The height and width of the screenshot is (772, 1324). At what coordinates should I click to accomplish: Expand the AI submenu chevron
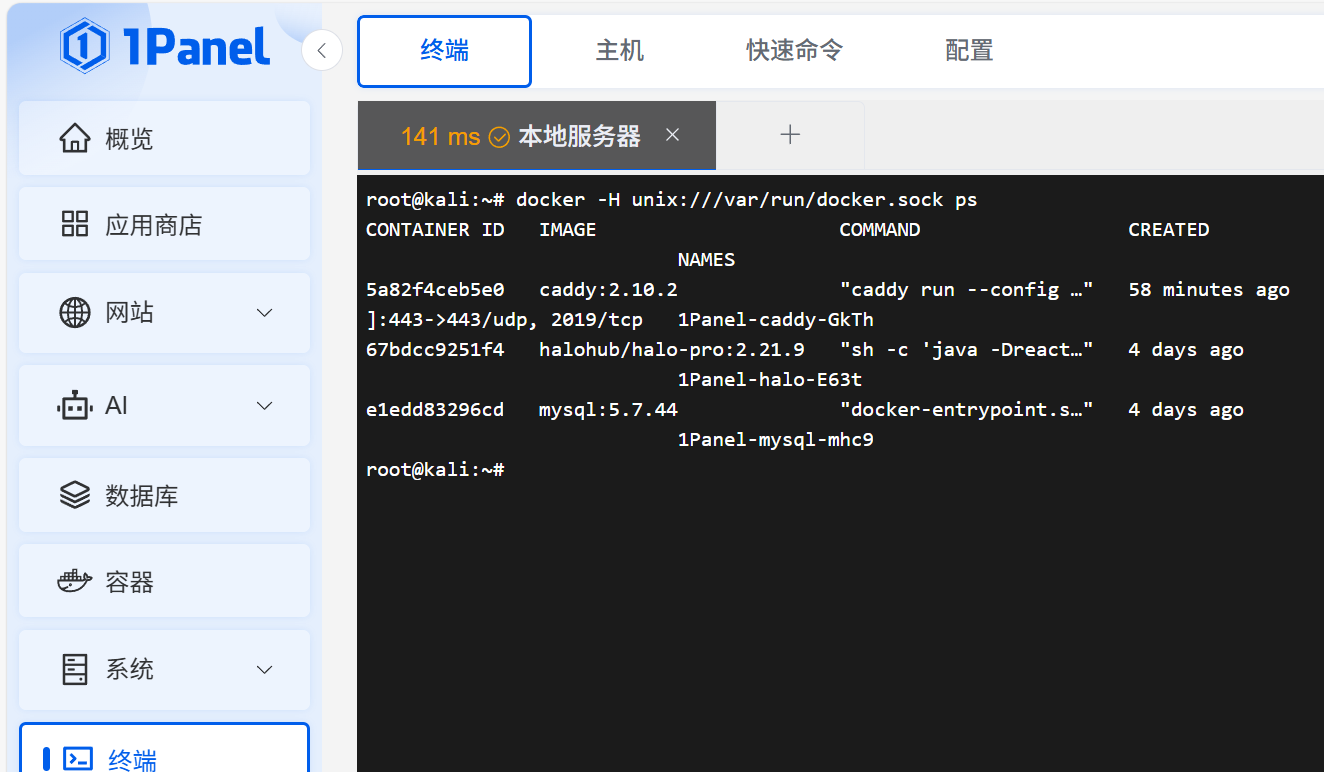[265, 405]
